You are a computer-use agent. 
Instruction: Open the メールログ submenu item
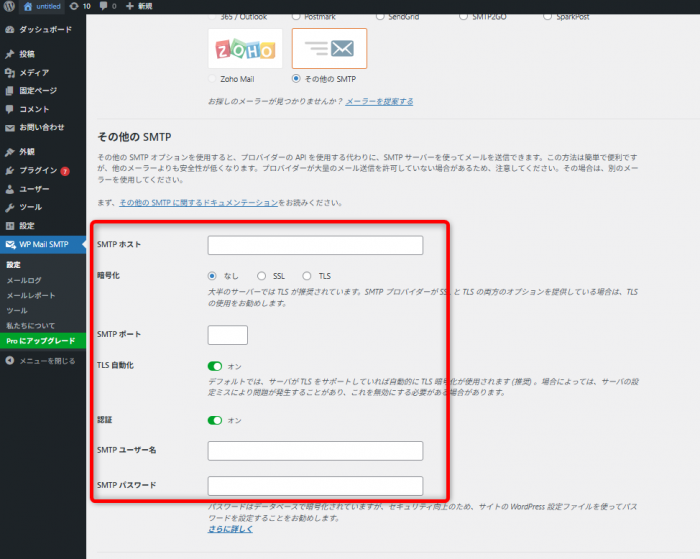[24, 280]
